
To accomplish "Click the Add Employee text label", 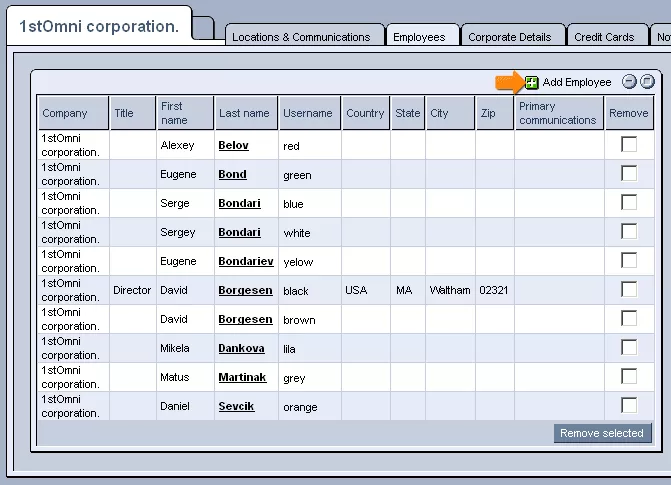I will [x=577, y=82].
